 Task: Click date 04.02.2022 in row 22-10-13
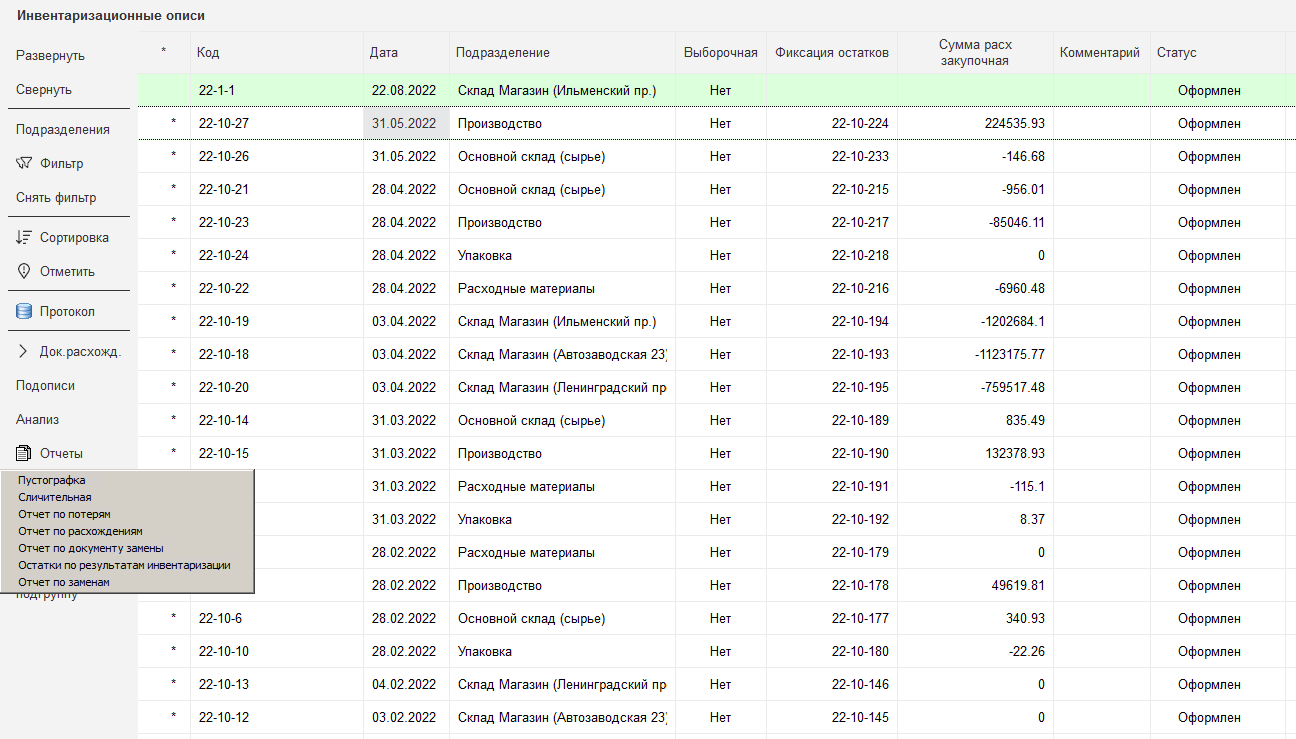click(404, 685)
